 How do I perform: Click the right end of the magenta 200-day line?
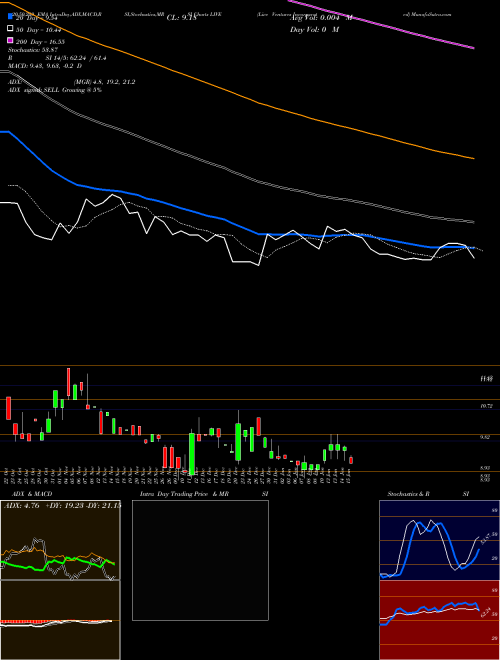473,48
